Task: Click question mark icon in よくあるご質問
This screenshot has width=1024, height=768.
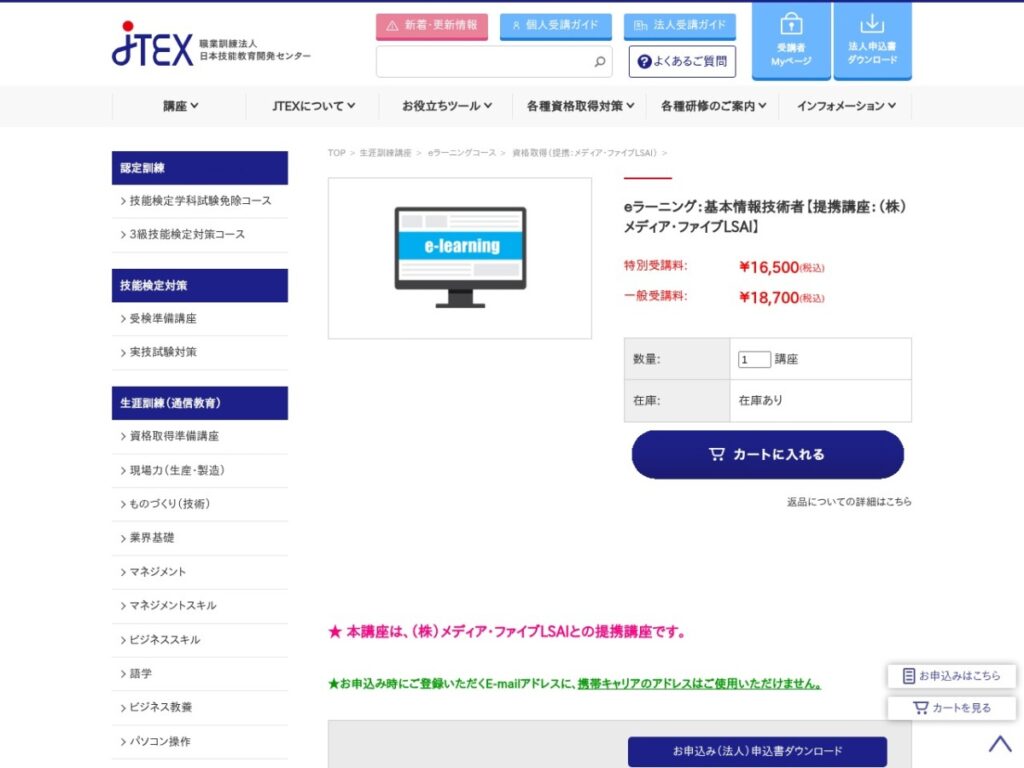Action: 644,61
